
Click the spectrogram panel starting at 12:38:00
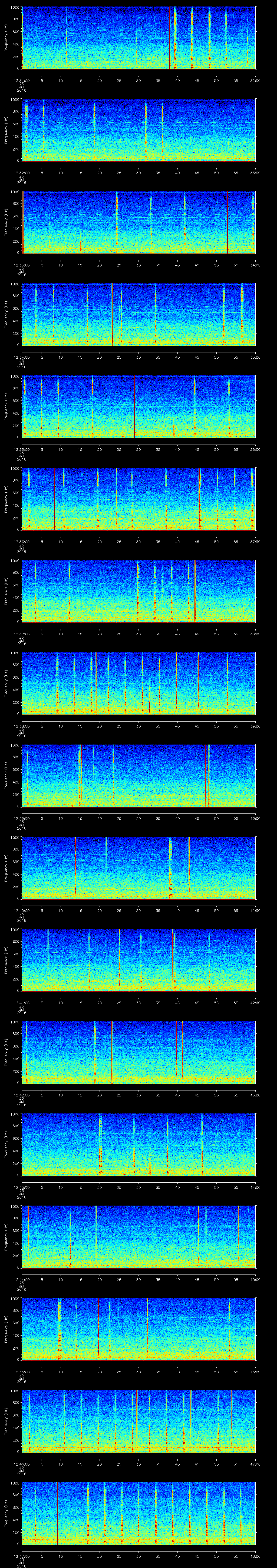(139, 683)
